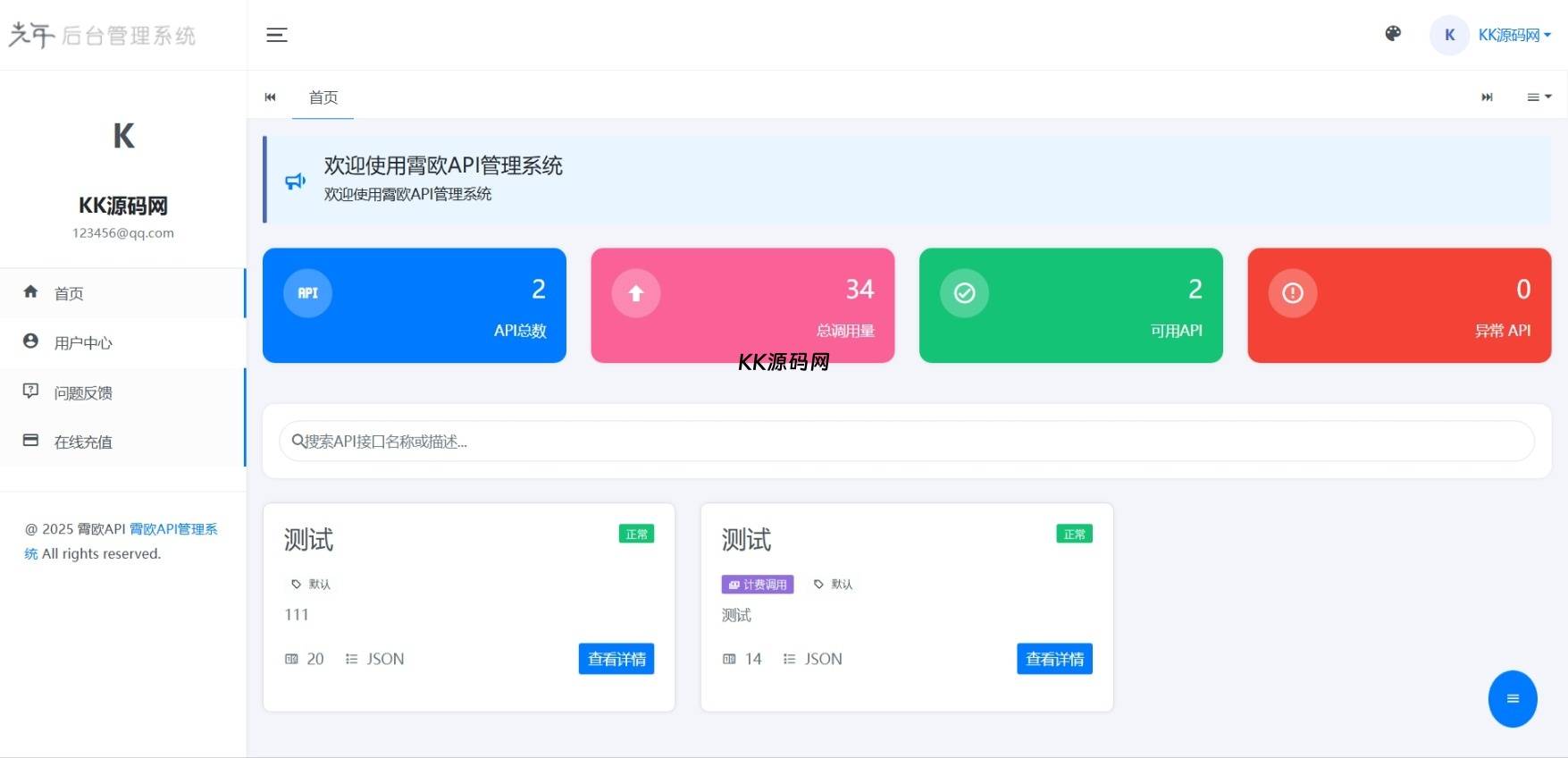Screen dimensions: 1568x758
Task: Switch to the 首页 tab
Action: pyautogui.click(x=323, y=97)
